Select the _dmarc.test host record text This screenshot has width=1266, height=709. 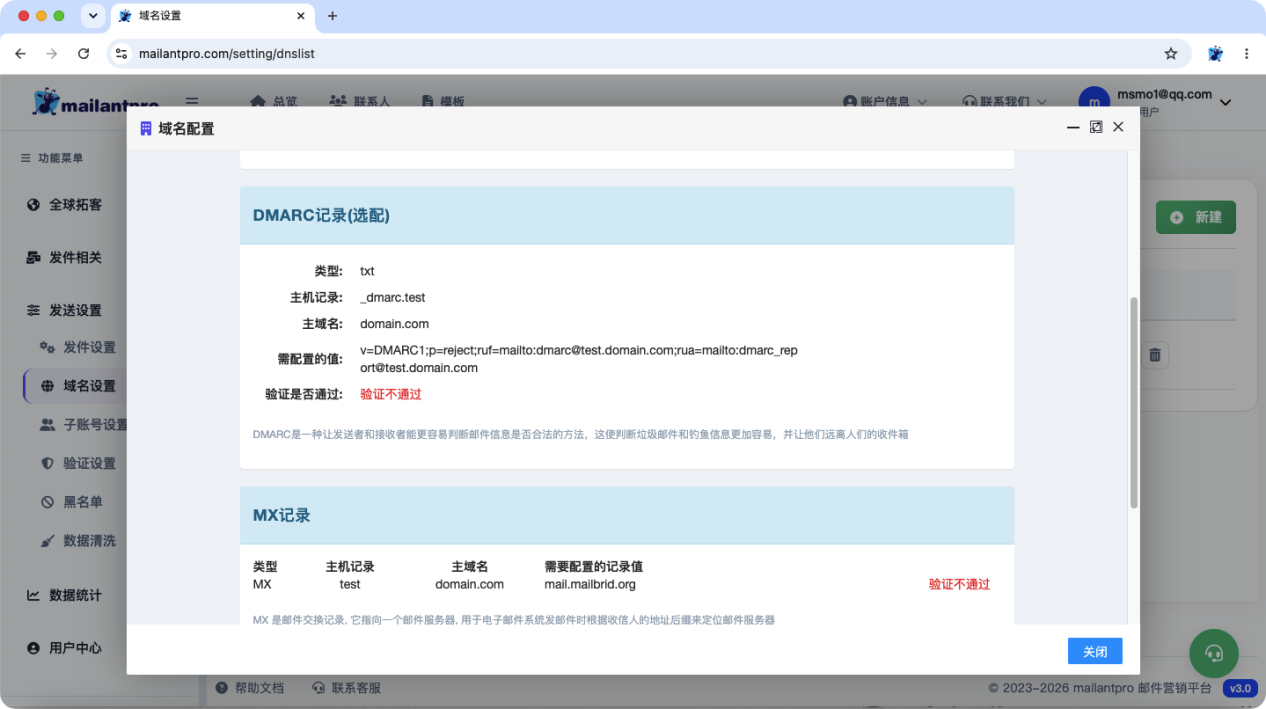(393, 297)
